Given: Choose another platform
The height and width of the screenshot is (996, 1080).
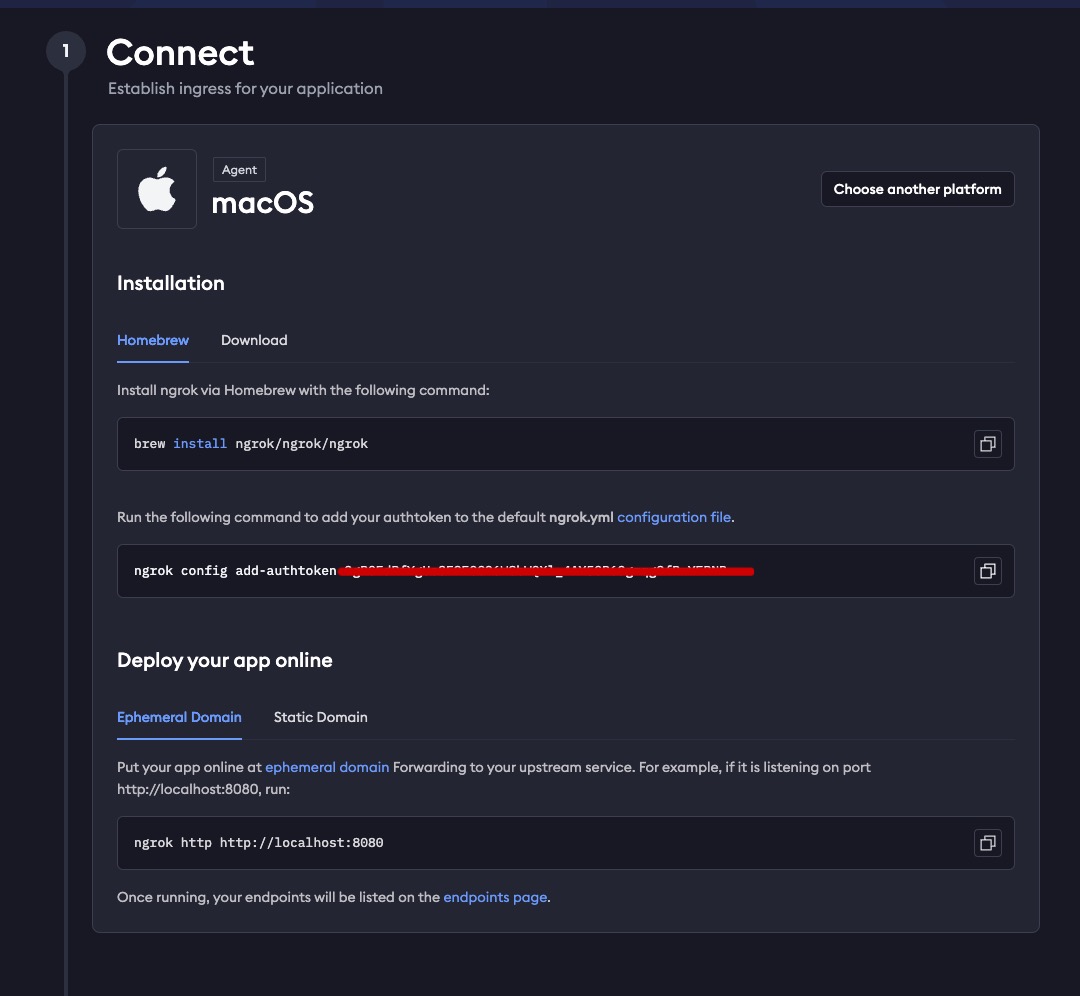Looking at the screenshot, I should [x=917, y=189].
